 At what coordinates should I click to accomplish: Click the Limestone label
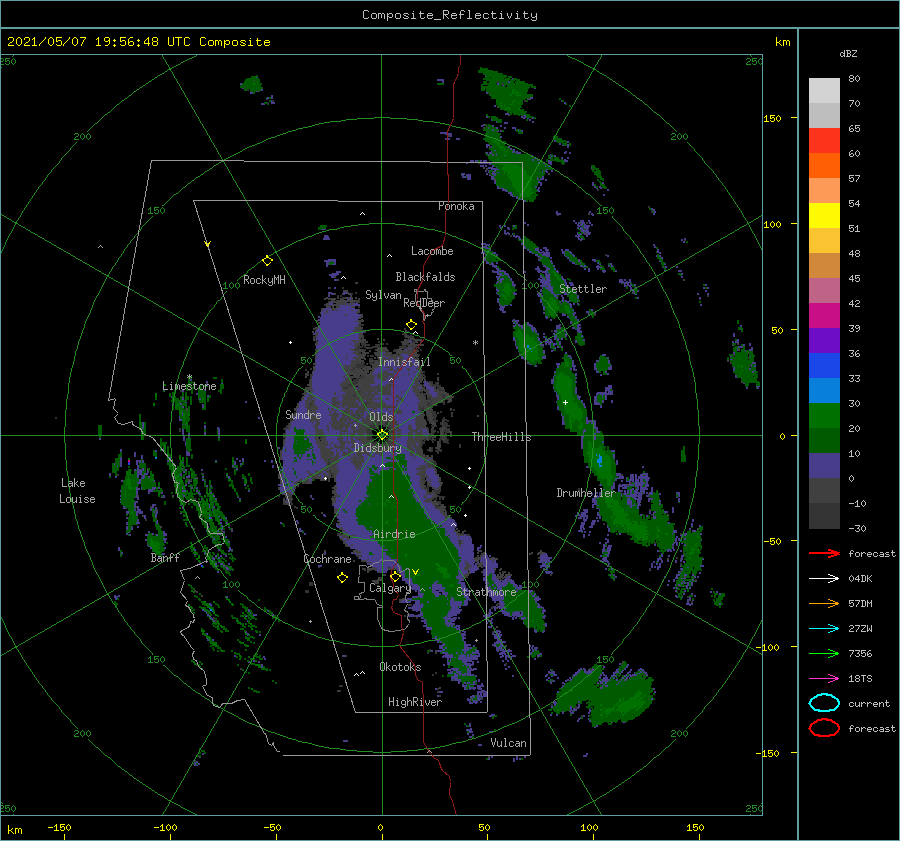pyautogui.click(x=189, y=386)
